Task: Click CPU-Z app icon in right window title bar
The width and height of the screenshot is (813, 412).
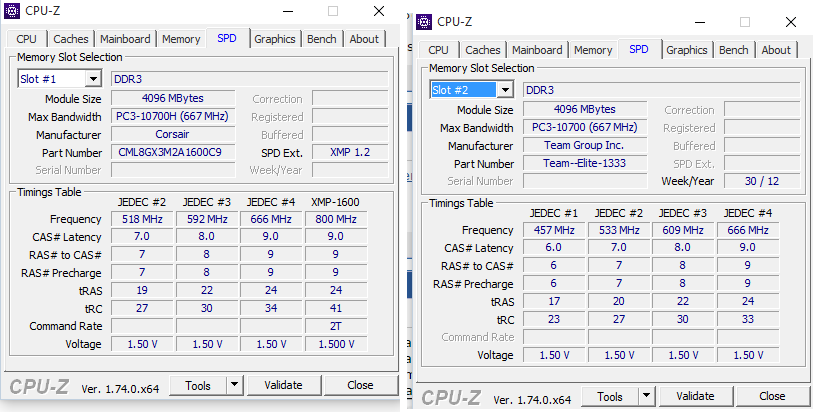Action: (x=424, y=22)
